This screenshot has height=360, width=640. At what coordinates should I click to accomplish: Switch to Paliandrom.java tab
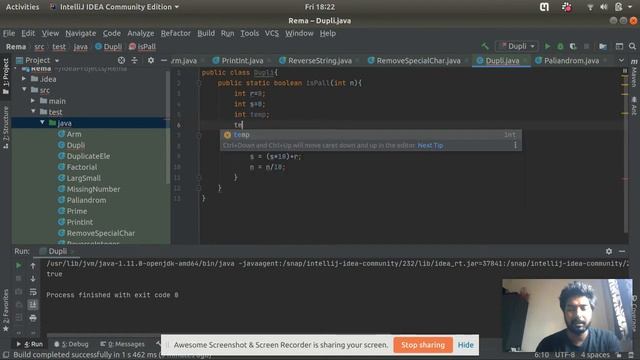pyautogui.click(x=571, y=60)
